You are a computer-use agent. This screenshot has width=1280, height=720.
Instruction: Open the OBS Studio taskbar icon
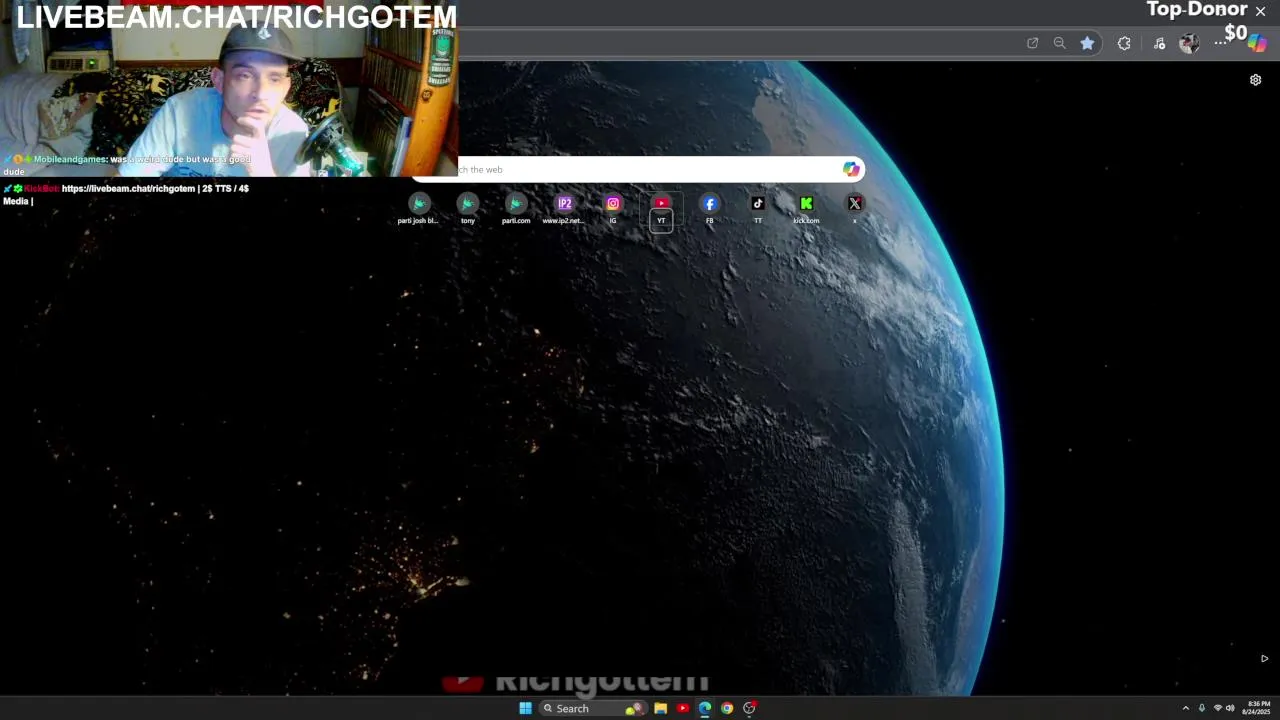point(749,708)
